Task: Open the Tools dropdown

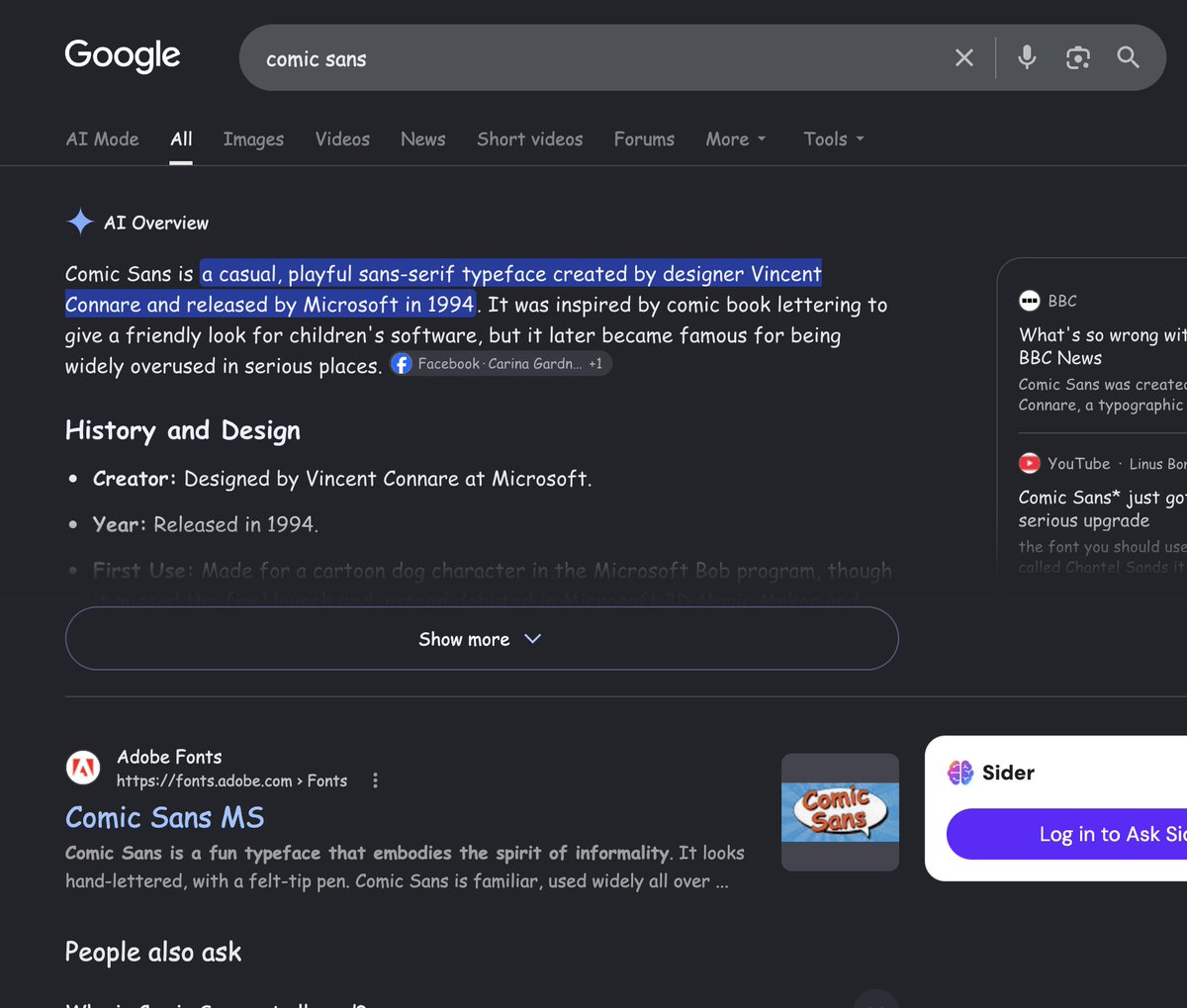Action: point(834,139)
